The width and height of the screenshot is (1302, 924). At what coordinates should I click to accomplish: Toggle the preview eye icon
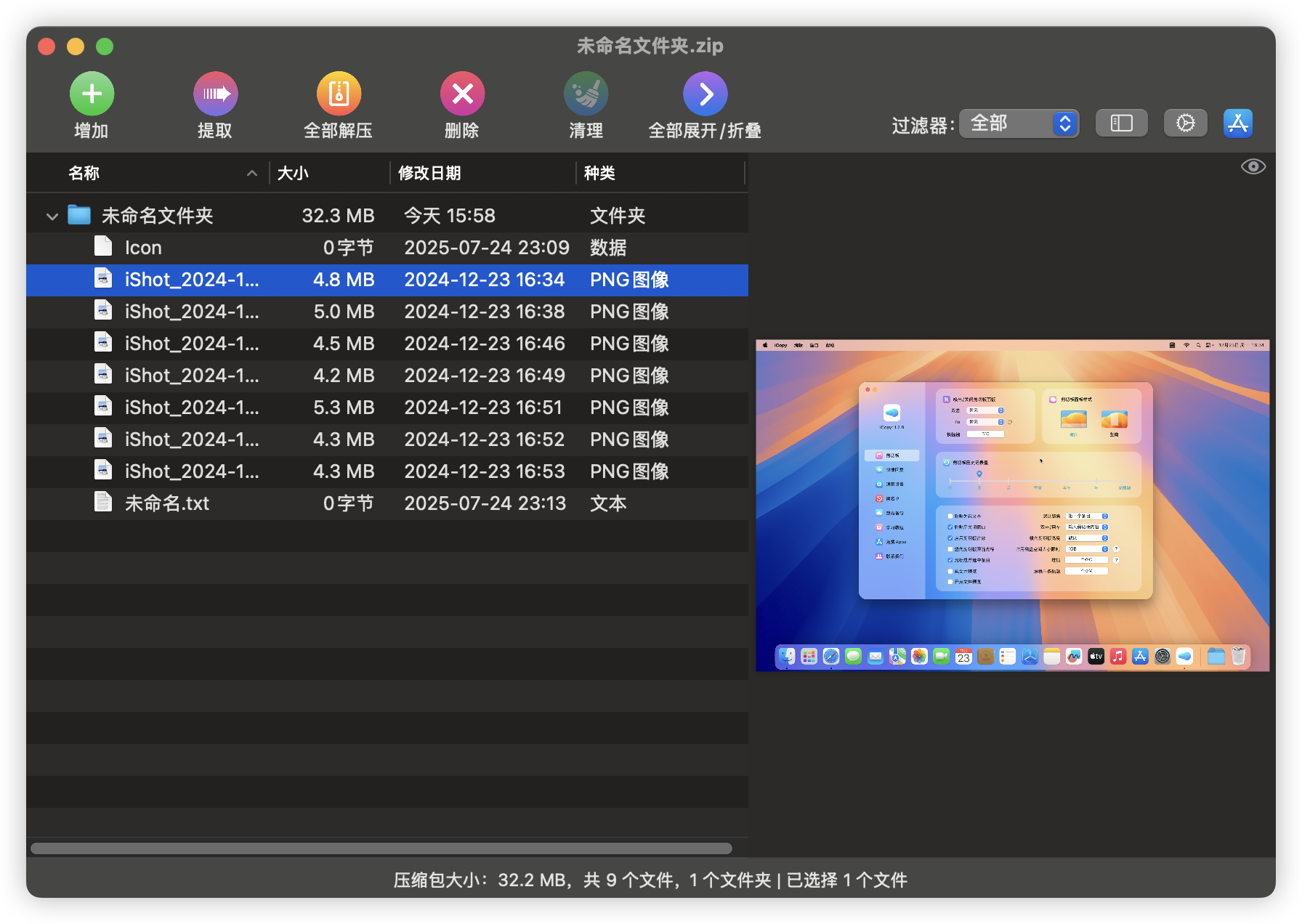tap(1253, 167)
